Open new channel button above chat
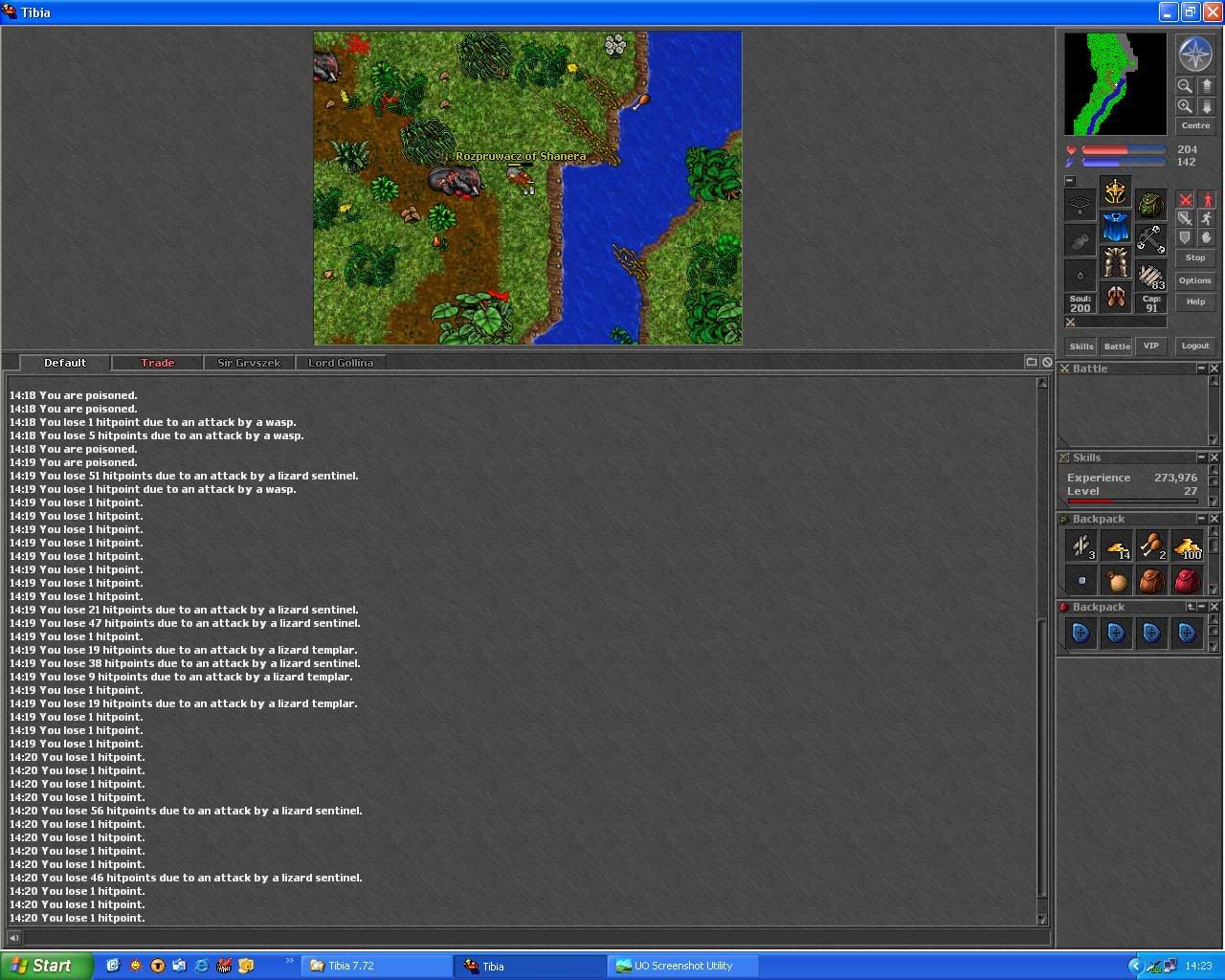This screenshot has height=980, width=1225. (x=1032, y=362)
